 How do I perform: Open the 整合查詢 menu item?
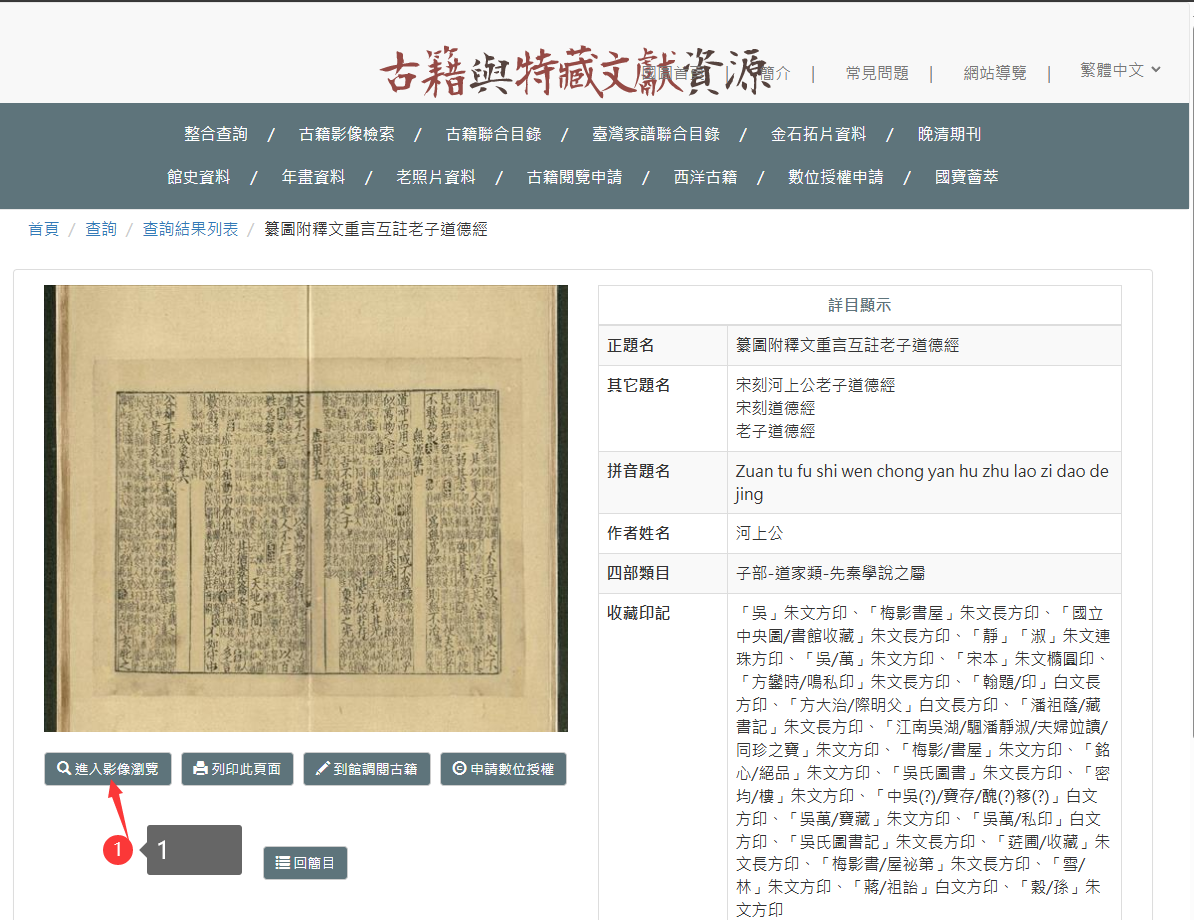[x=215, y=134]
